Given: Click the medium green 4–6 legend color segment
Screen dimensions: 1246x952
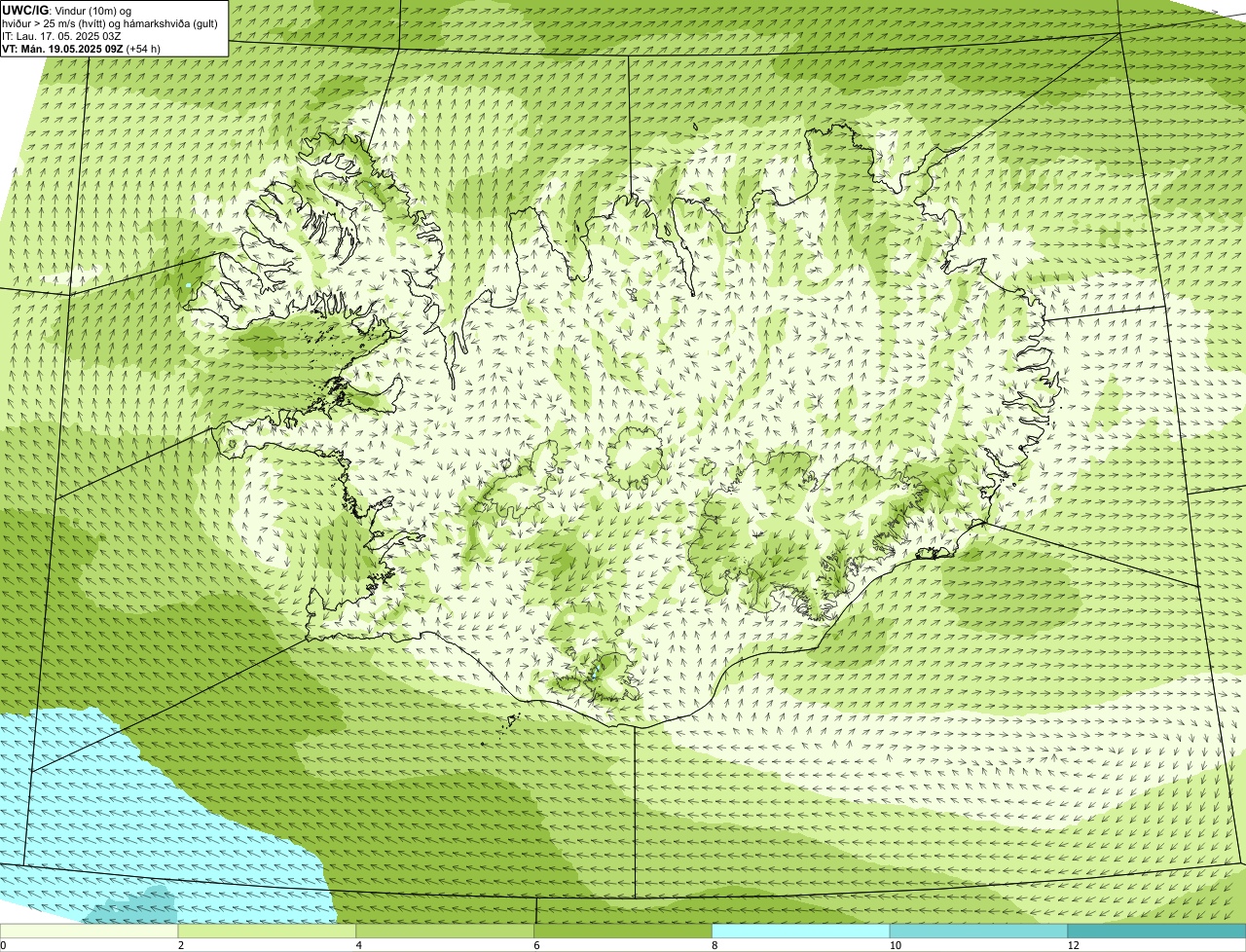Looking at the screenshot, I should pos(445,932).
